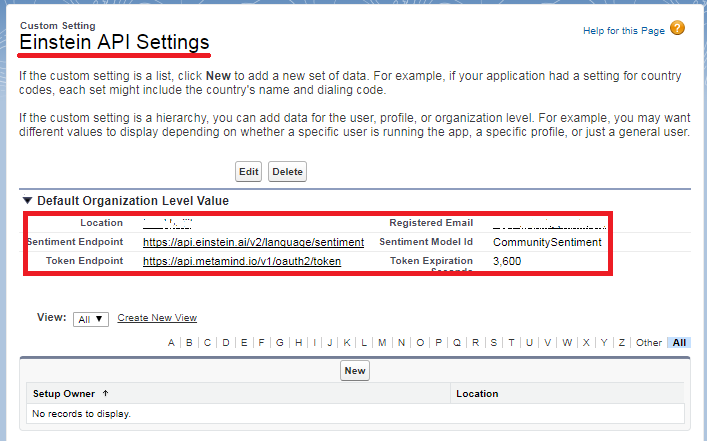Filter records by letter Y

pos(604,343)
